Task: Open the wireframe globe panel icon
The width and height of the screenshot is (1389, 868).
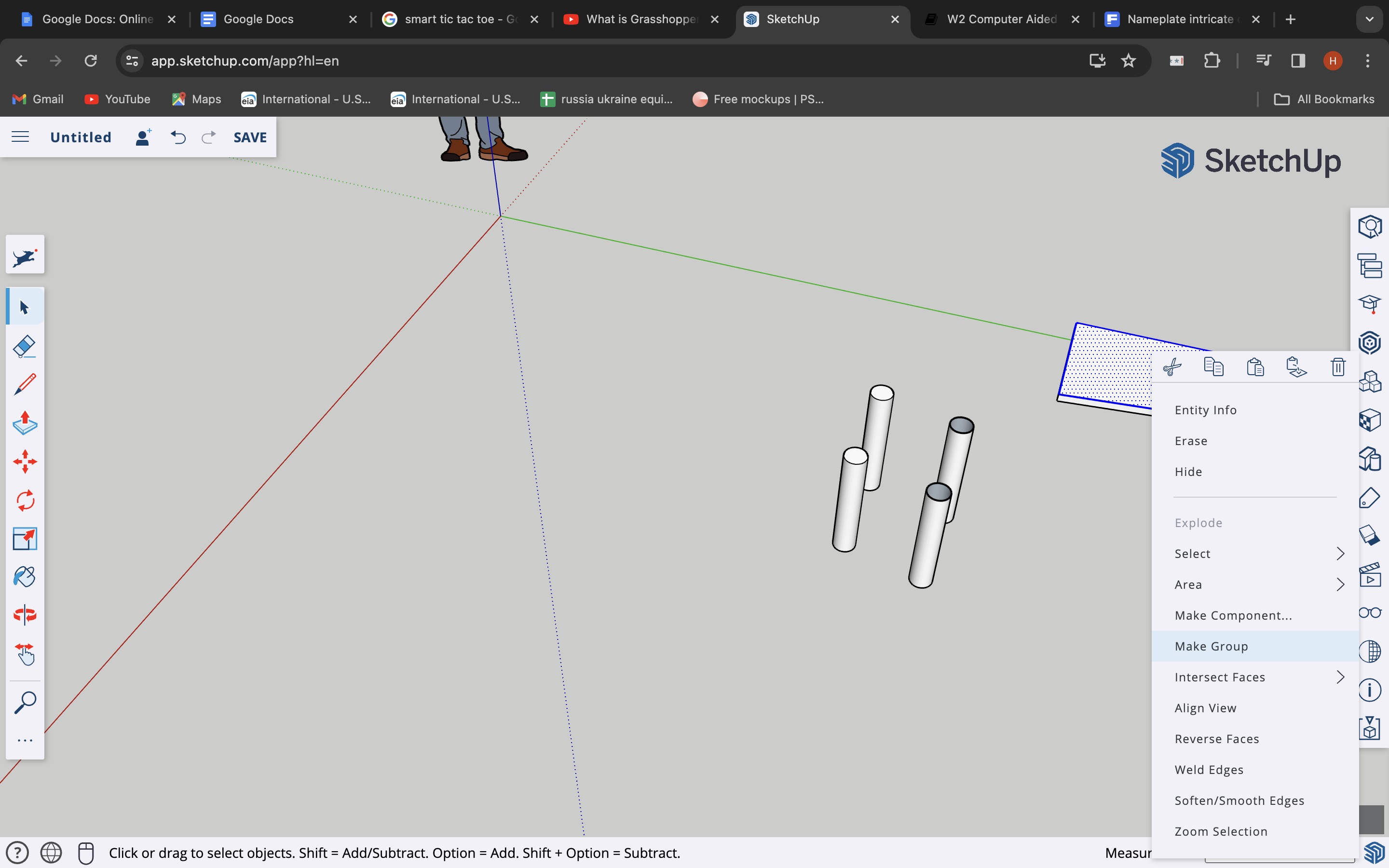Action: pyautogui.click(x=1370, y=651)
